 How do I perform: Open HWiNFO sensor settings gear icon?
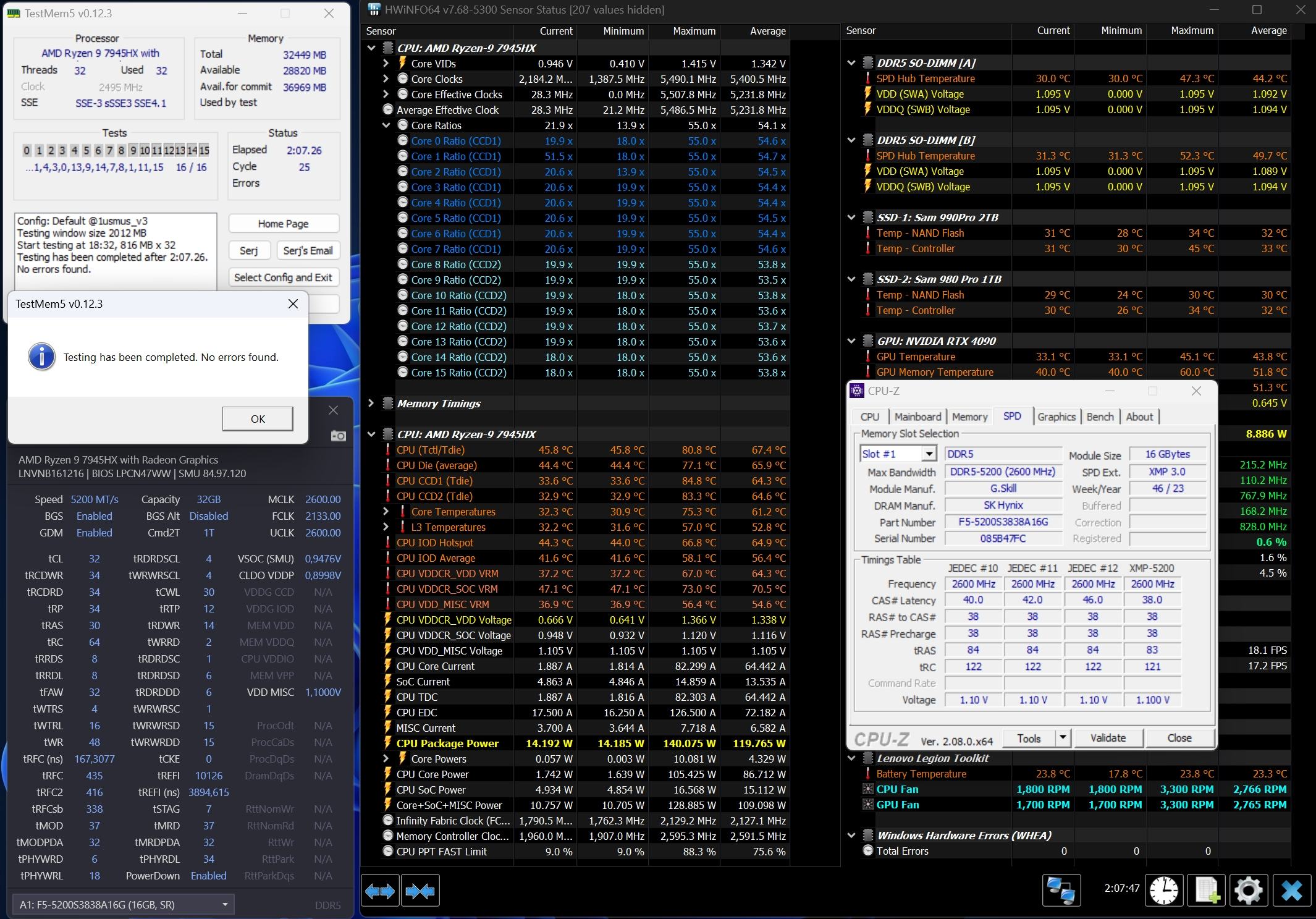(x=1248, y=891)
